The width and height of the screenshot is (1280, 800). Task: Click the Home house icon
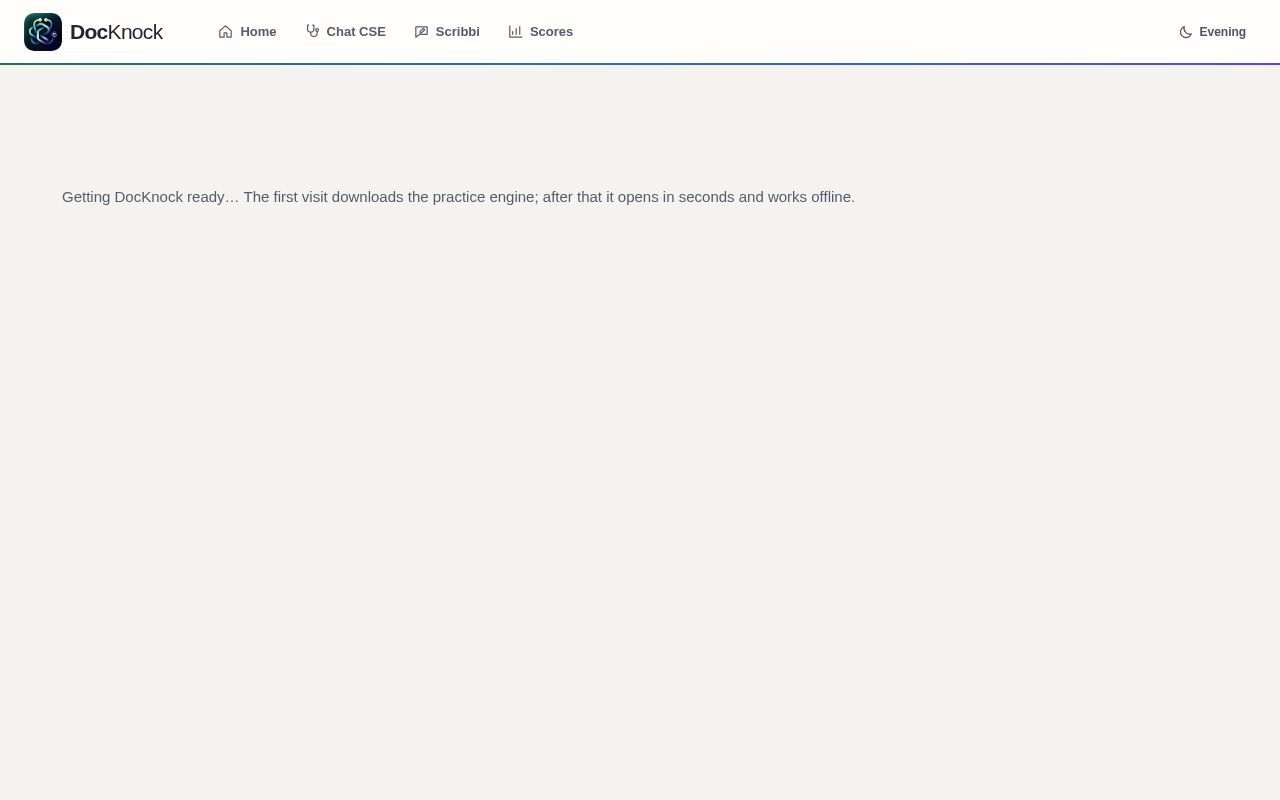[x=225, y=32]
